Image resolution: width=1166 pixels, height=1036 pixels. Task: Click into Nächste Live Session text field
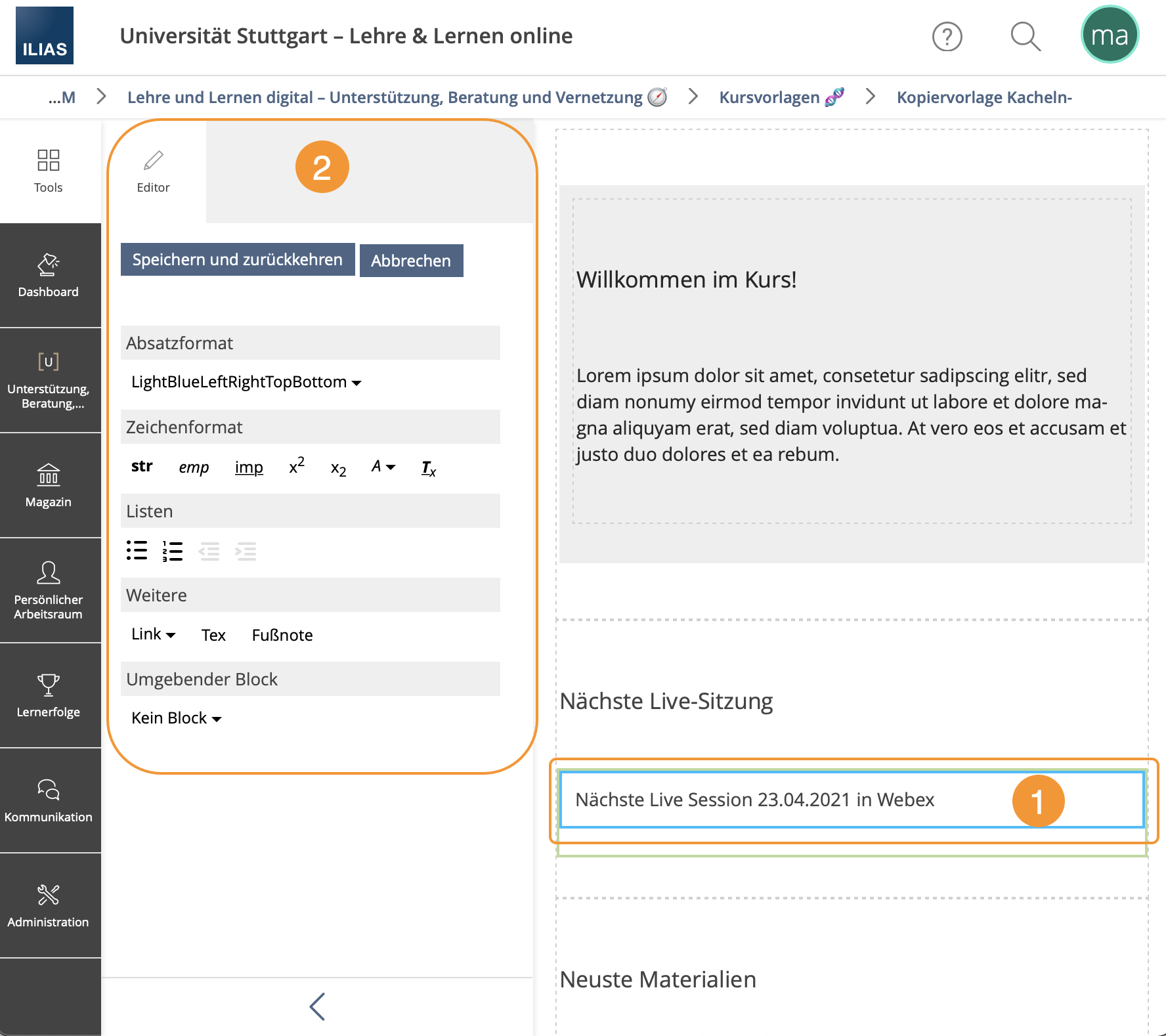click(x=852, y=800)
